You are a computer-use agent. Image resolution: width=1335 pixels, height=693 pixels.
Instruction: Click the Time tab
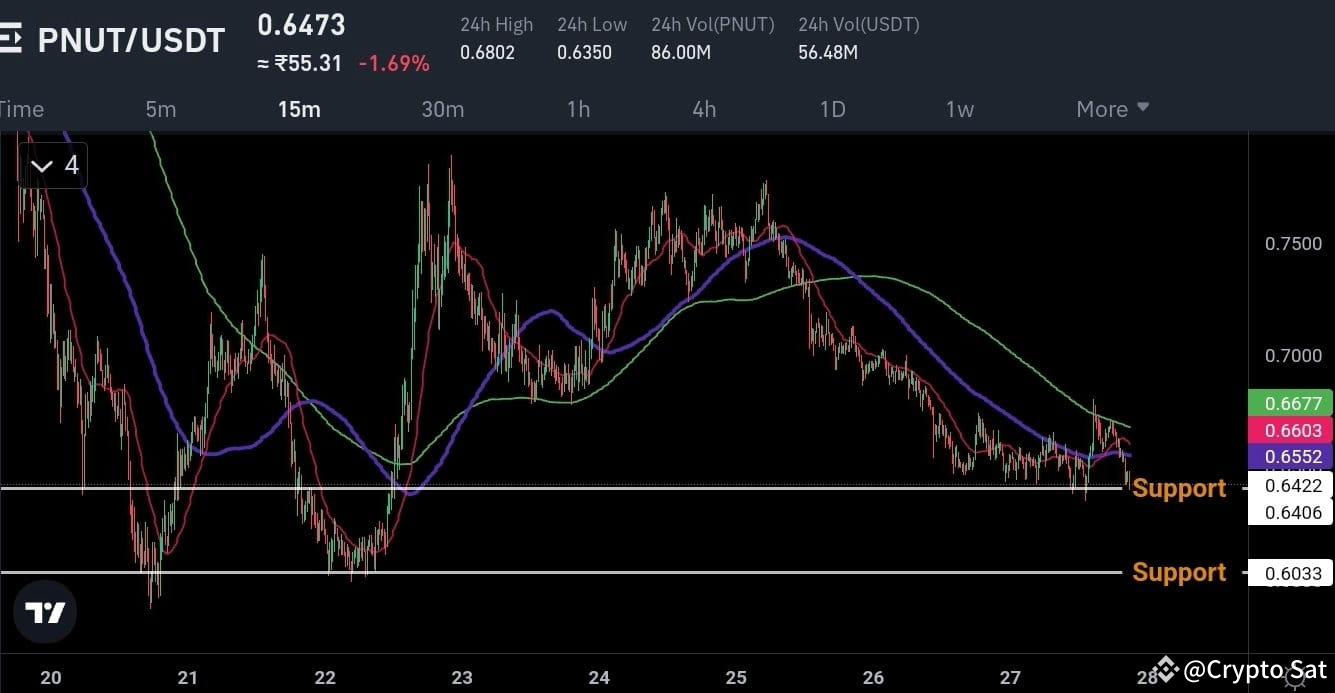[23, 109]
